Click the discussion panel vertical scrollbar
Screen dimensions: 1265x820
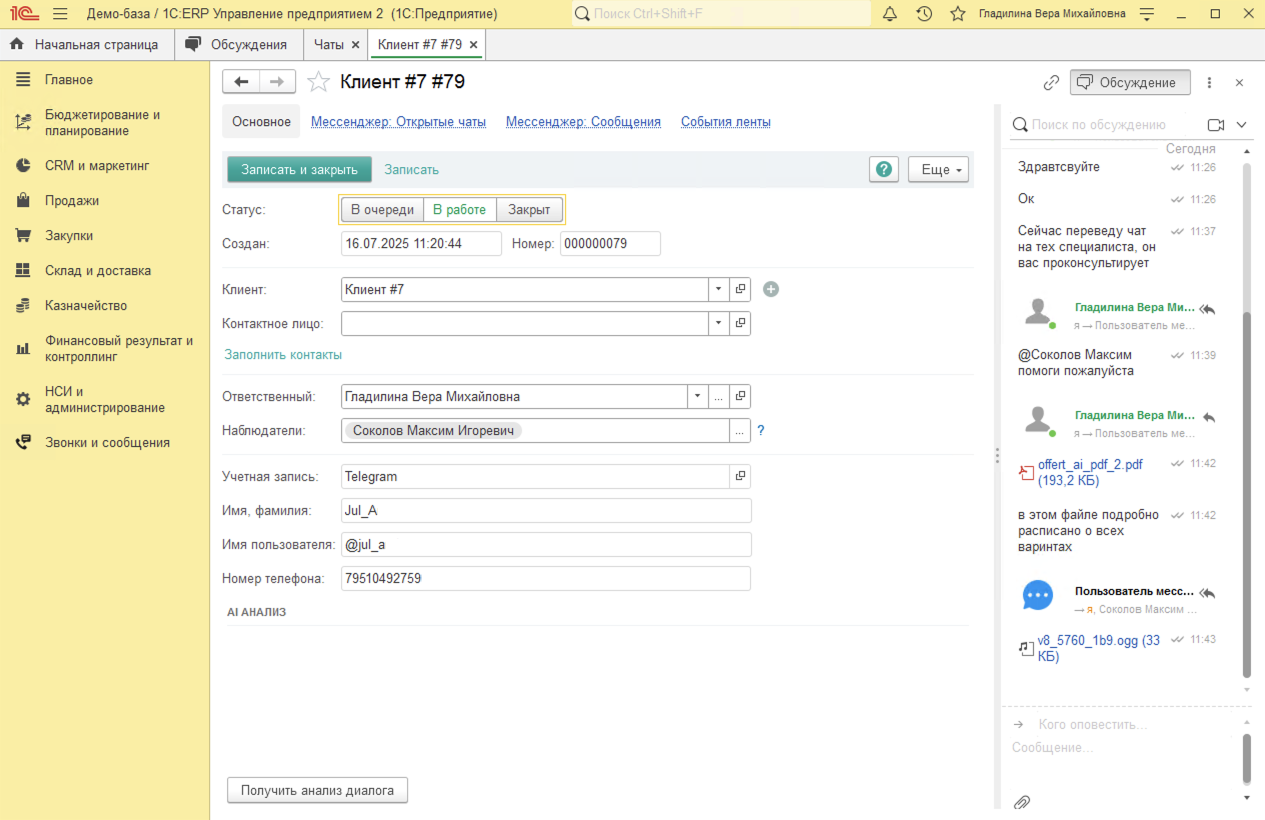1246,420
